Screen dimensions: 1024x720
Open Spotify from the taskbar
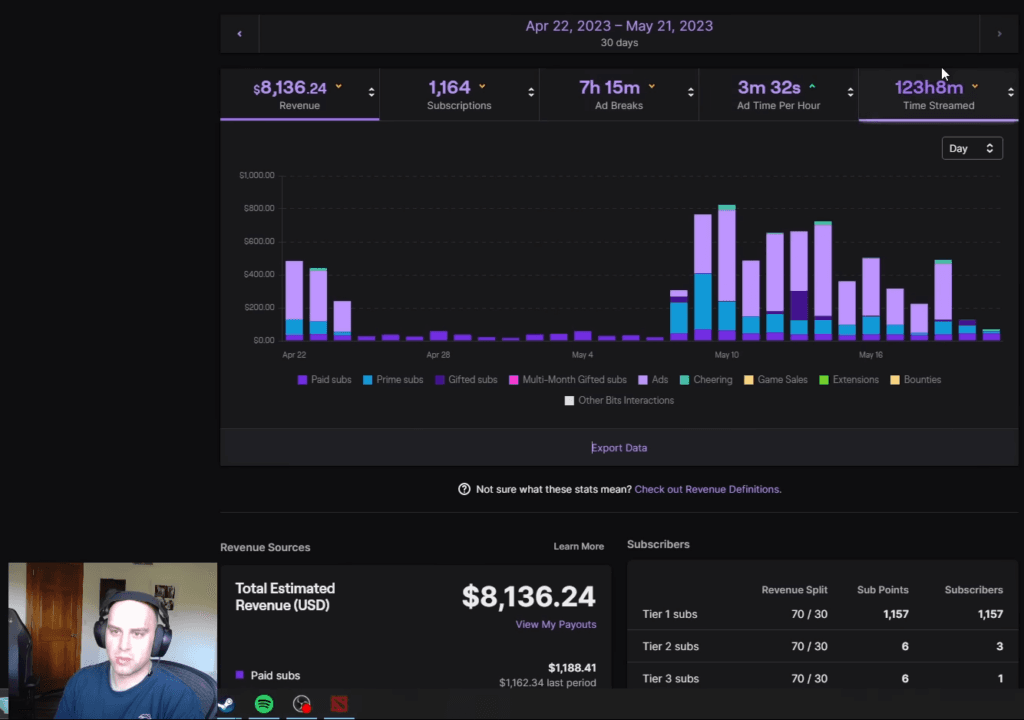tap(264, 705)
